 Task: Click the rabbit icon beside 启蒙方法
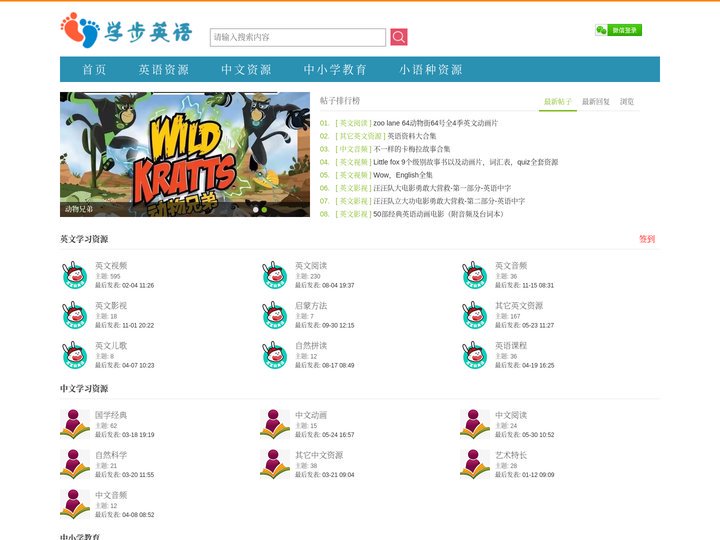point(275,315)
